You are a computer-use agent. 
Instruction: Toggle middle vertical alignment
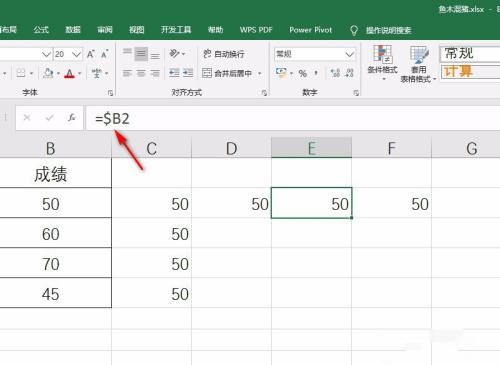click(x=141, y=54)
